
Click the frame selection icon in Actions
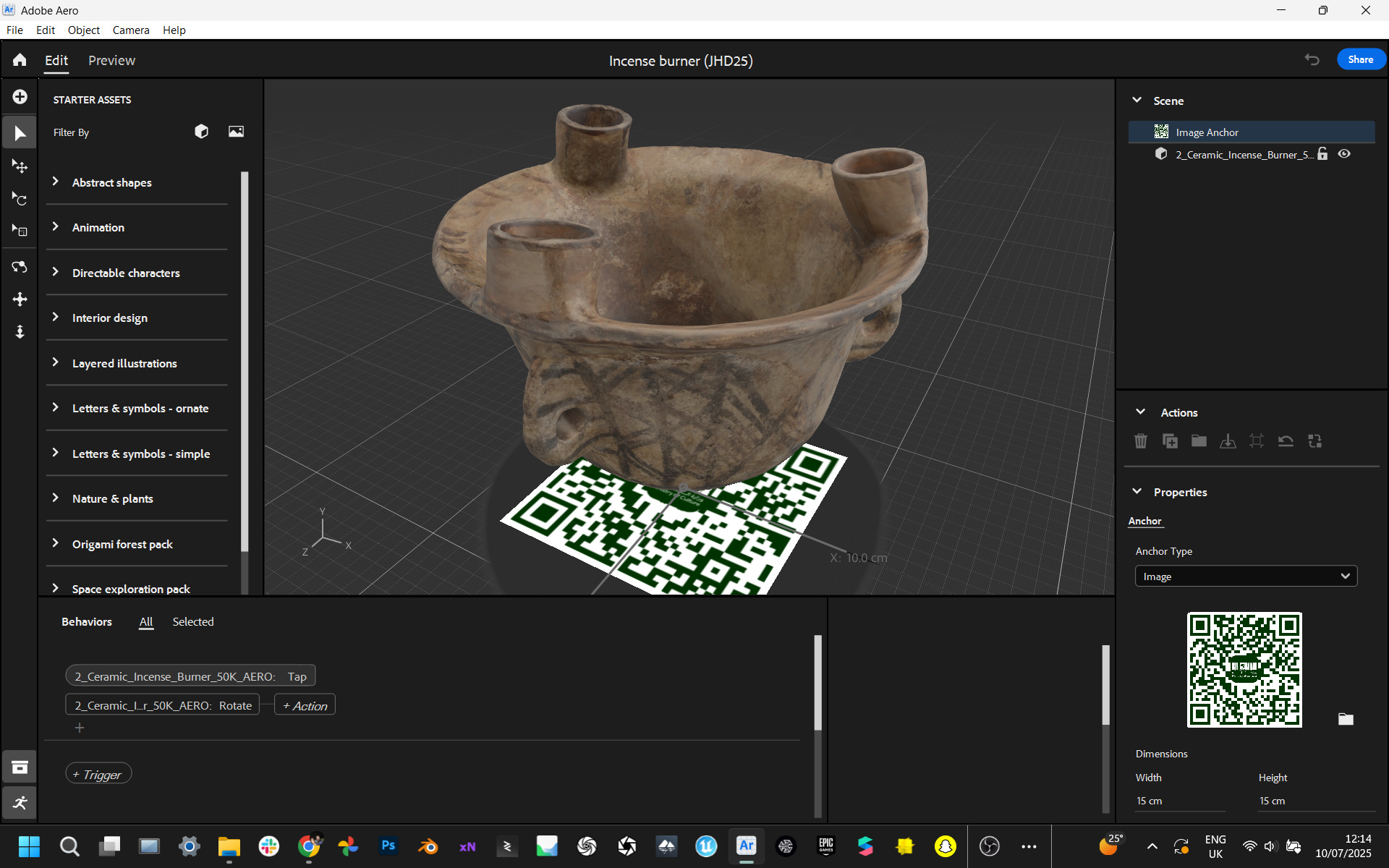point(1257,441)
